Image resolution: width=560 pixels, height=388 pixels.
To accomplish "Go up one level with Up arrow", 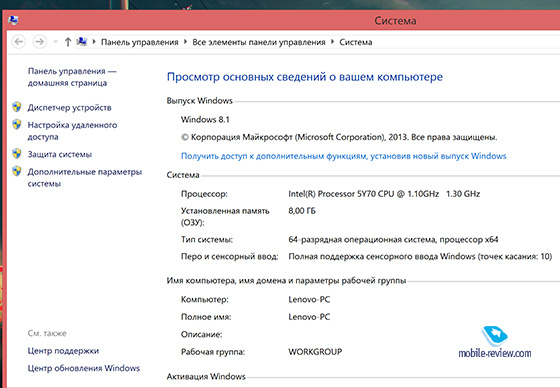I will coord(68,42).
